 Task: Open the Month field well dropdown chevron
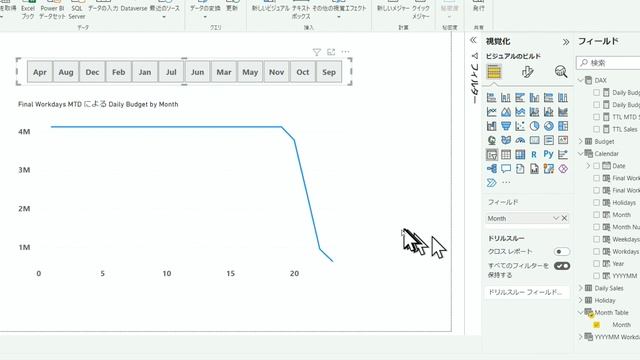(x=556, y=218)
